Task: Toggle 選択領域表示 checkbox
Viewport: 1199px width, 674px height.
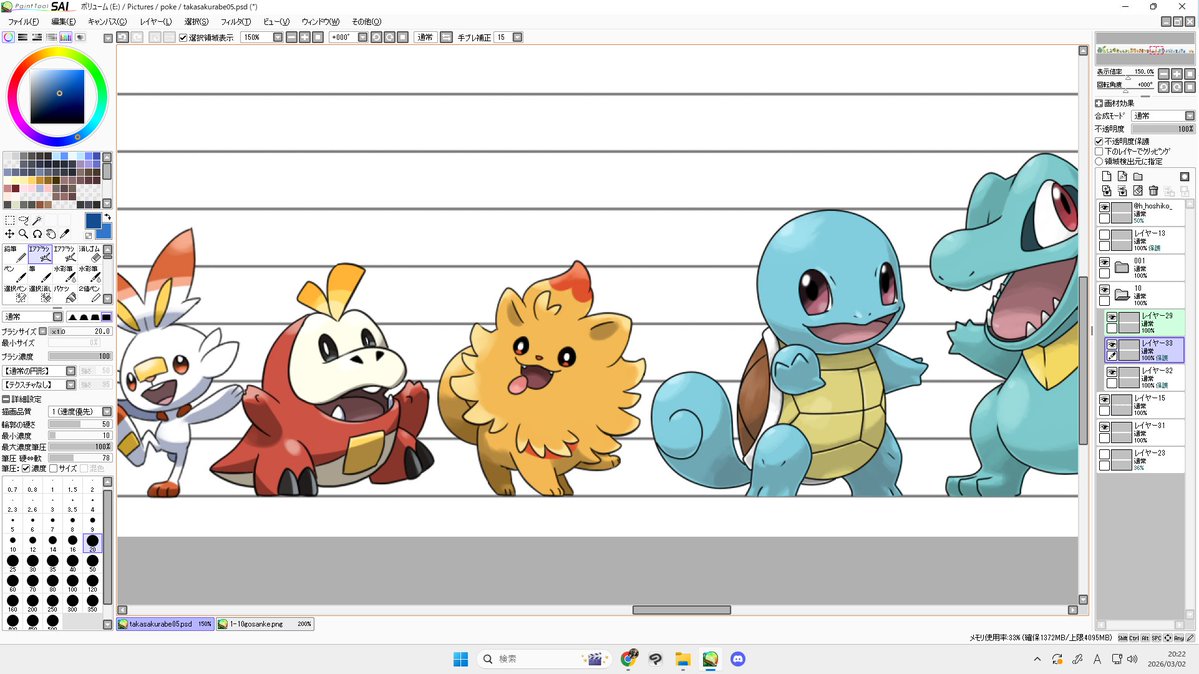Action: pyautogui.click(x=183, y=37)
